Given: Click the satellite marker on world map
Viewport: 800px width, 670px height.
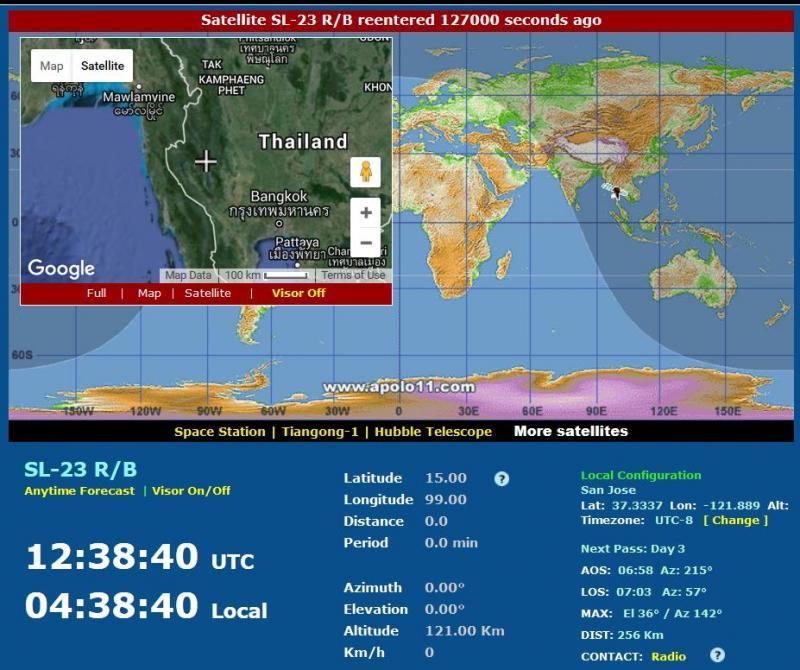Looking at the screenshot, I should [x=615, y=191].
